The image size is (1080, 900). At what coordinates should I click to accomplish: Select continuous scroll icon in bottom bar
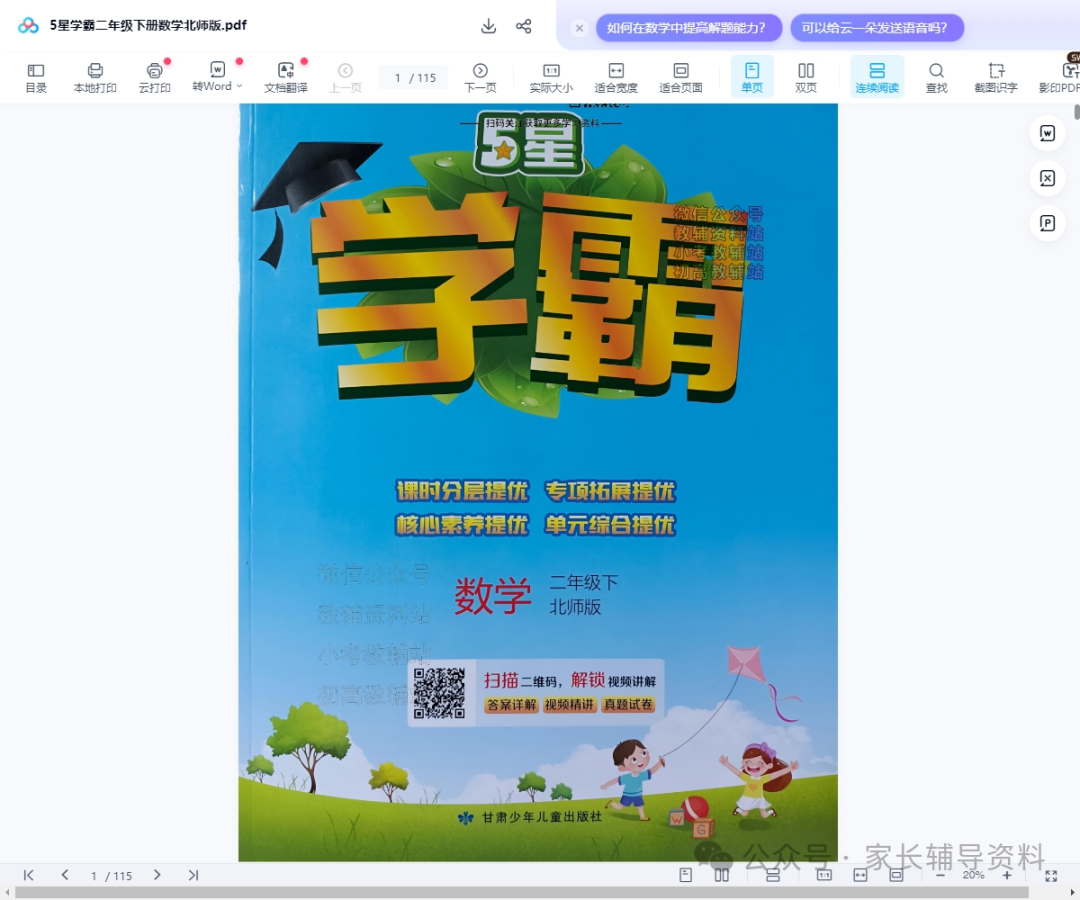coord(773,875)
